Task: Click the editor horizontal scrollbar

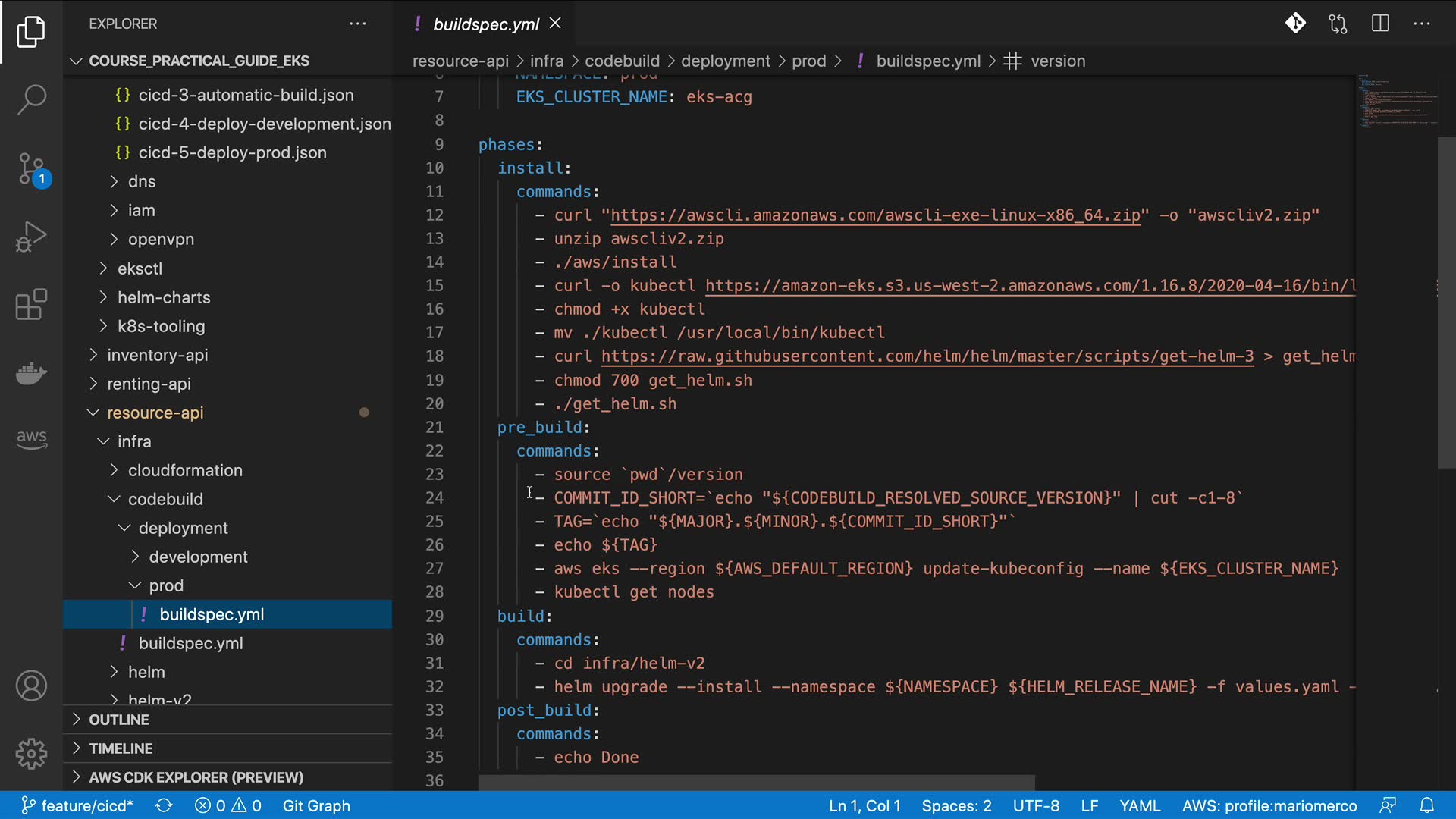Action: 756,782
